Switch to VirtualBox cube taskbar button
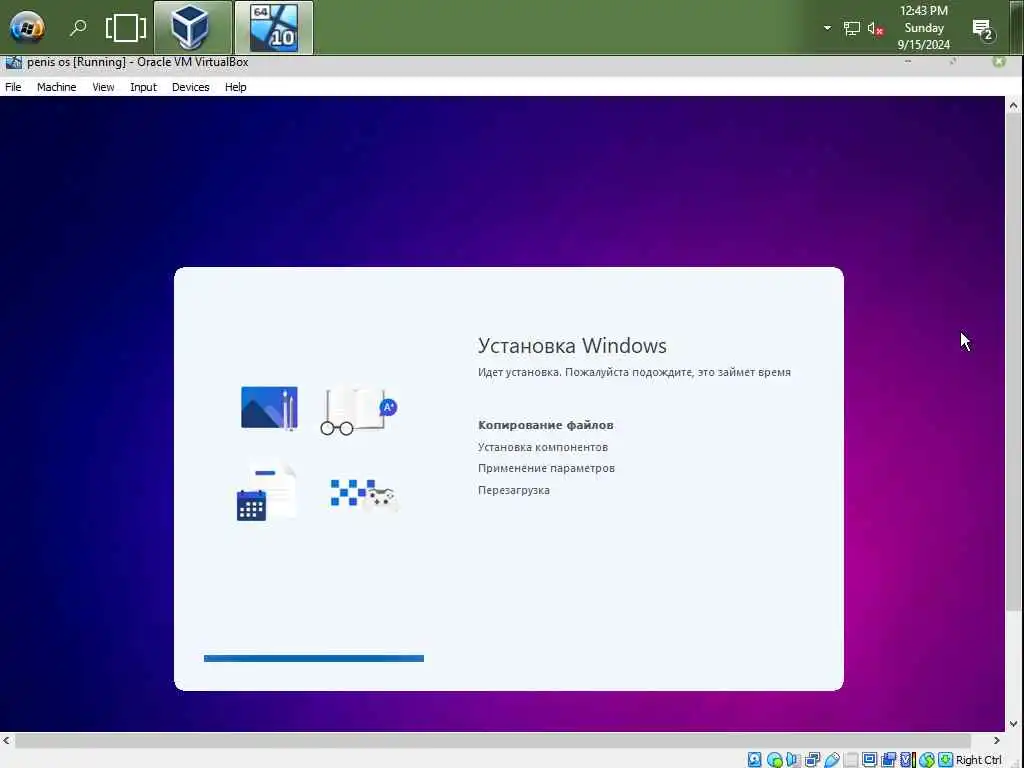 point(193,27)
